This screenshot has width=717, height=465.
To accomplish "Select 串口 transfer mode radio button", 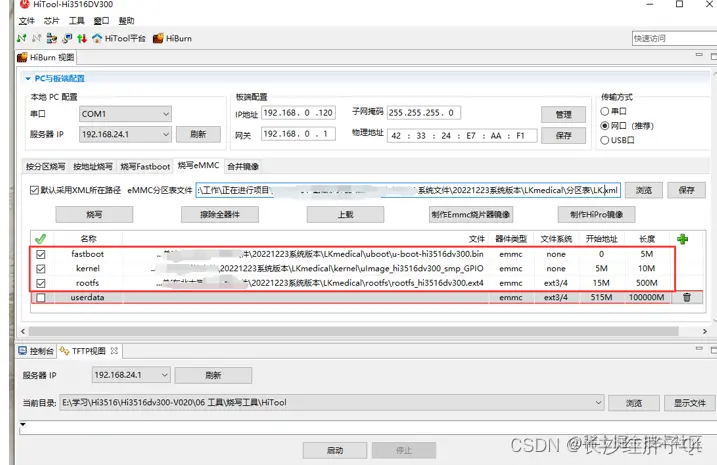I will tap(605, 111).
